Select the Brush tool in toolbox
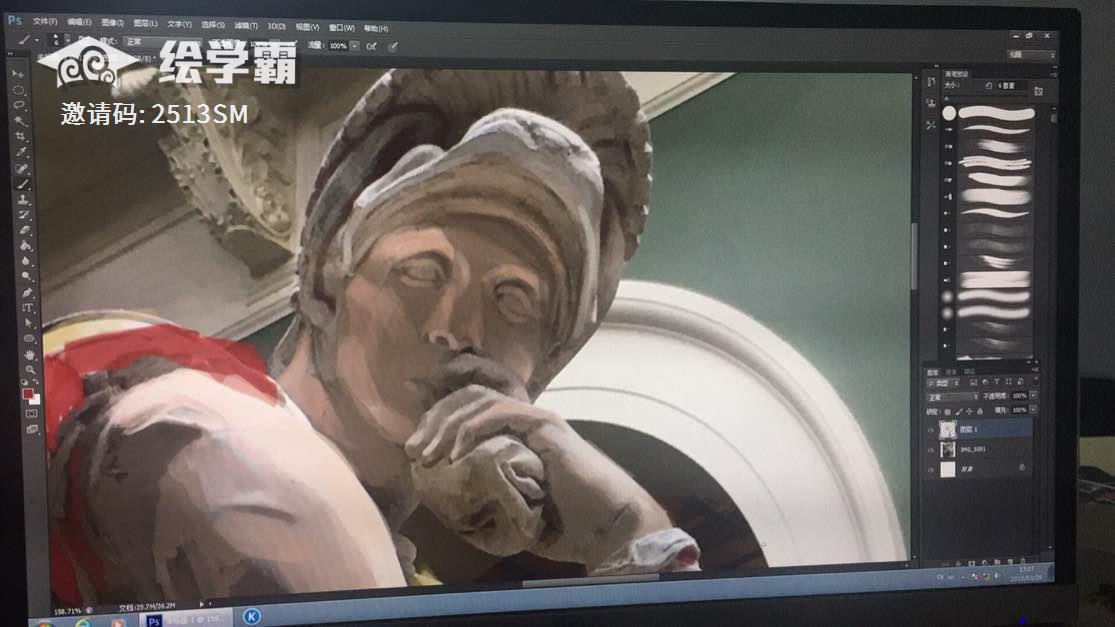Viewport: 1115px width, 627px height. pyautogui.click(x=23, y=184)
